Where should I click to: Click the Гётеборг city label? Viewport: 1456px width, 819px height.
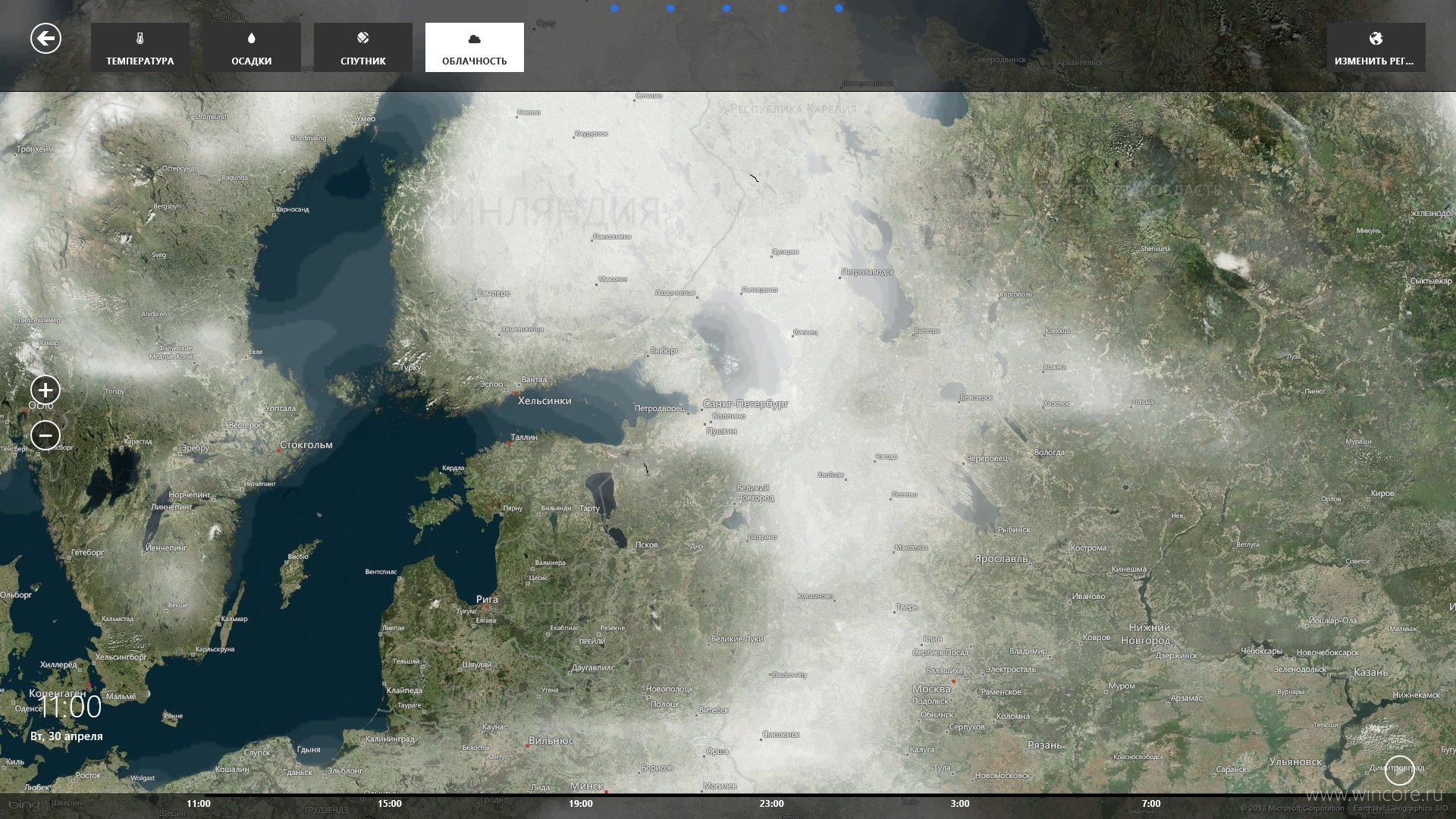(x=87, y=553)
